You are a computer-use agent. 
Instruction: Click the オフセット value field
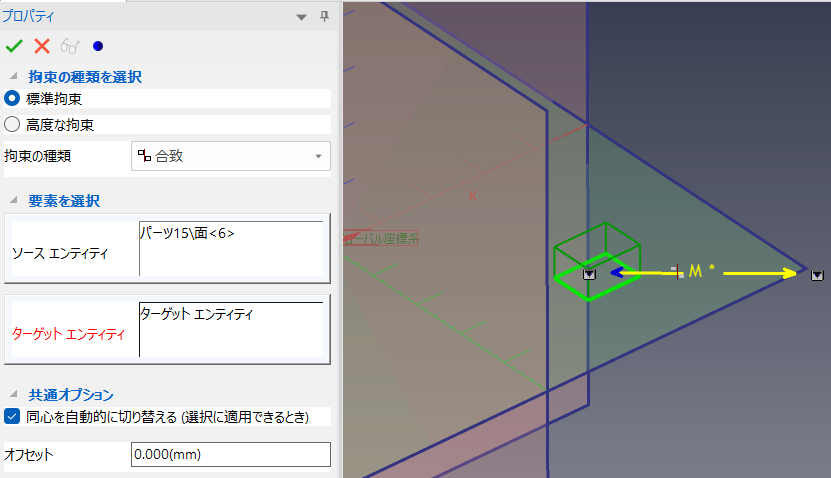pos(230,455)
